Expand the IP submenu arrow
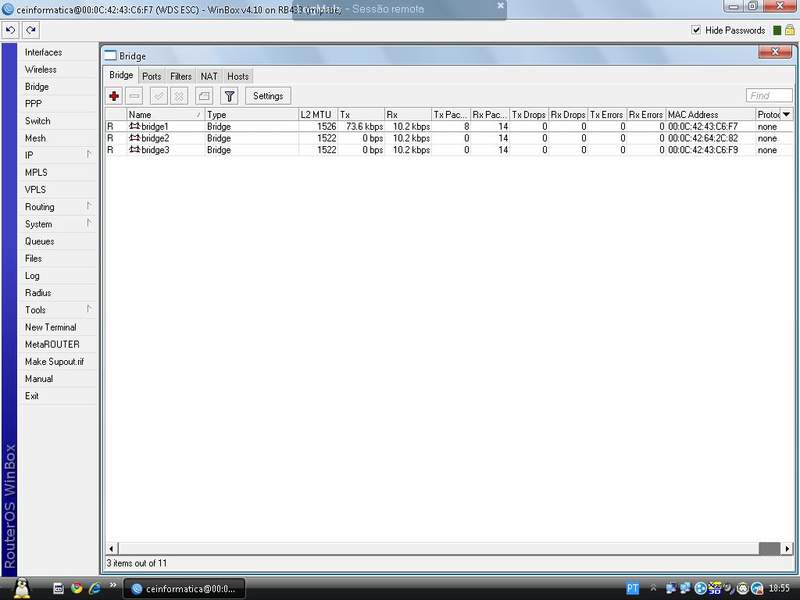The width and height of the screenshot is (800, 600). tap(89, 154)
